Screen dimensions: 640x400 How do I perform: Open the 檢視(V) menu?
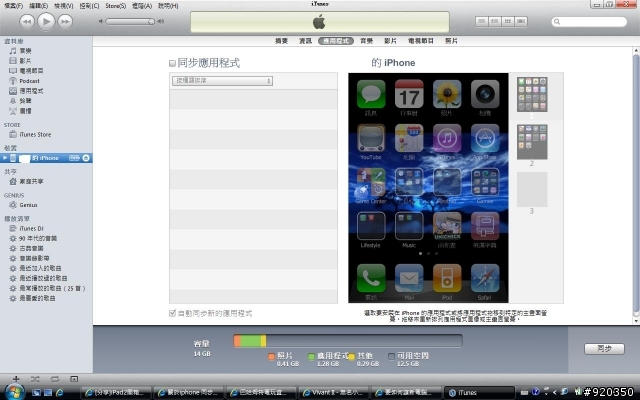pos(64,6)
